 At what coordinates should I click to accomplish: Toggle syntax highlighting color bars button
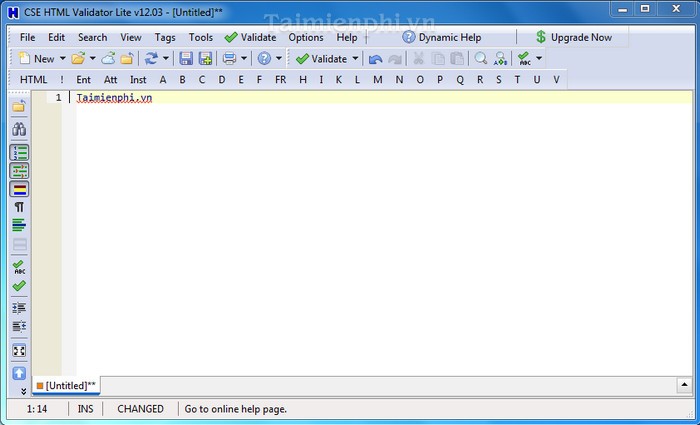coord(19,189)
